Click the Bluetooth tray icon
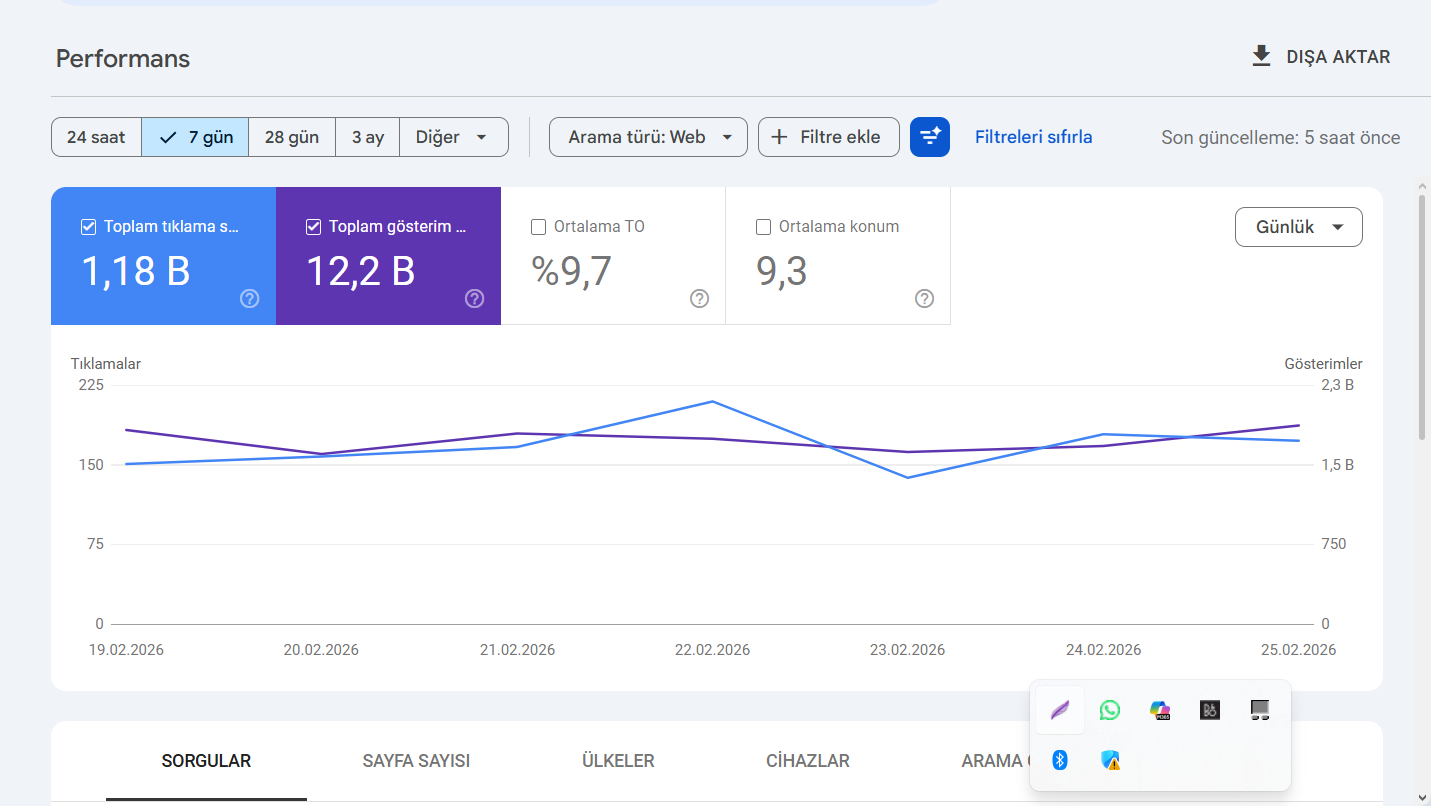Viewport: 1431px width, 806px height. pos(1060,760)
